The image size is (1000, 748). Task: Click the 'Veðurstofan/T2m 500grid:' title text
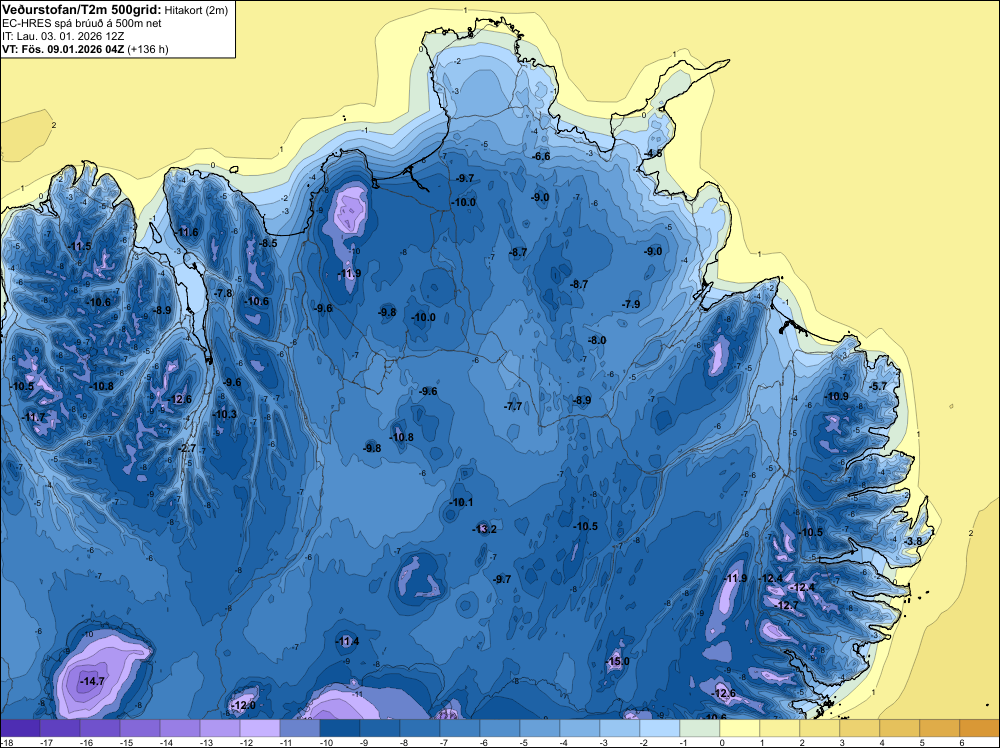[82, 10]
